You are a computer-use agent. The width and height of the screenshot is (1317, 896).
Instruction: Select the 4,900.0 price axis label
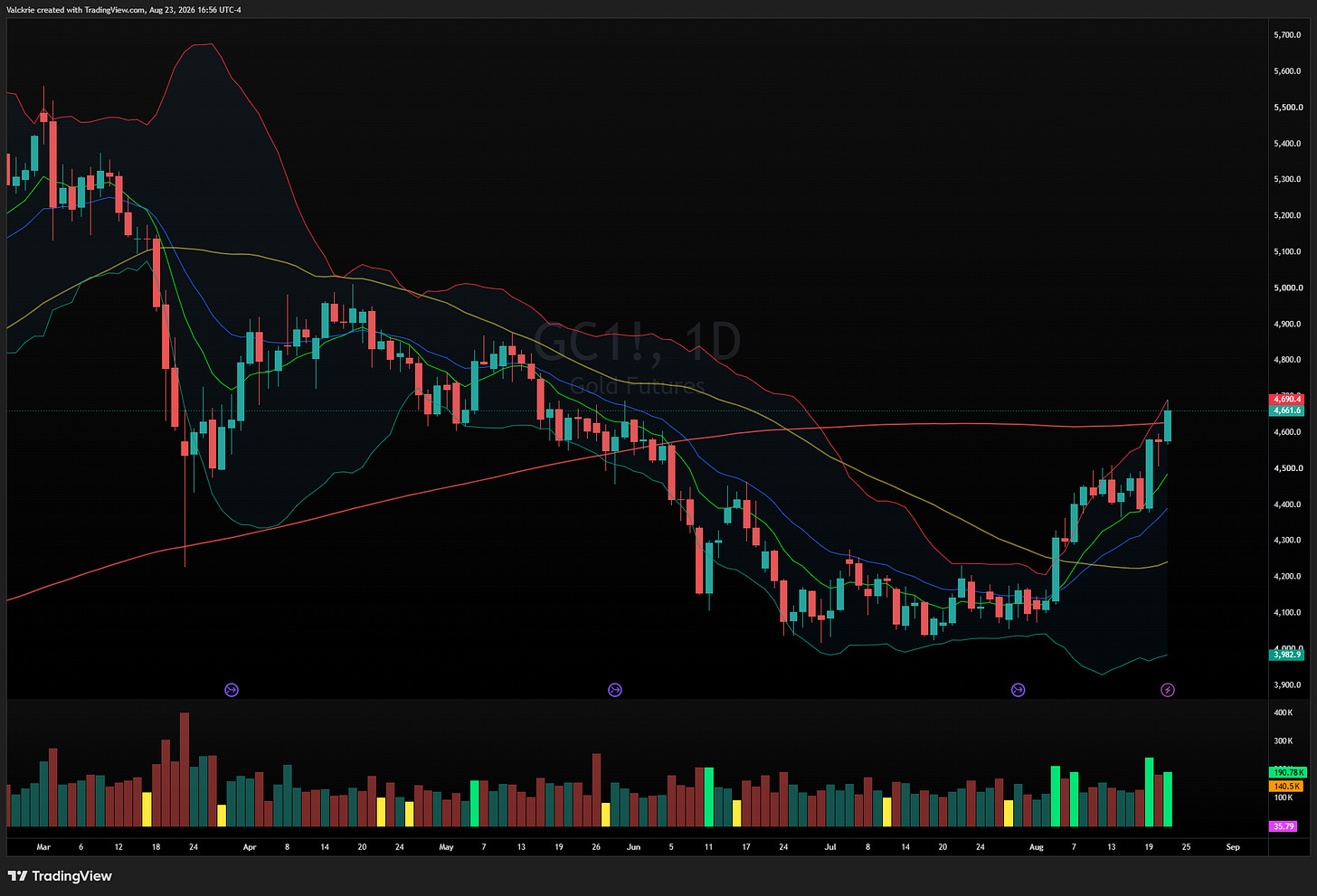point(1287,325)
